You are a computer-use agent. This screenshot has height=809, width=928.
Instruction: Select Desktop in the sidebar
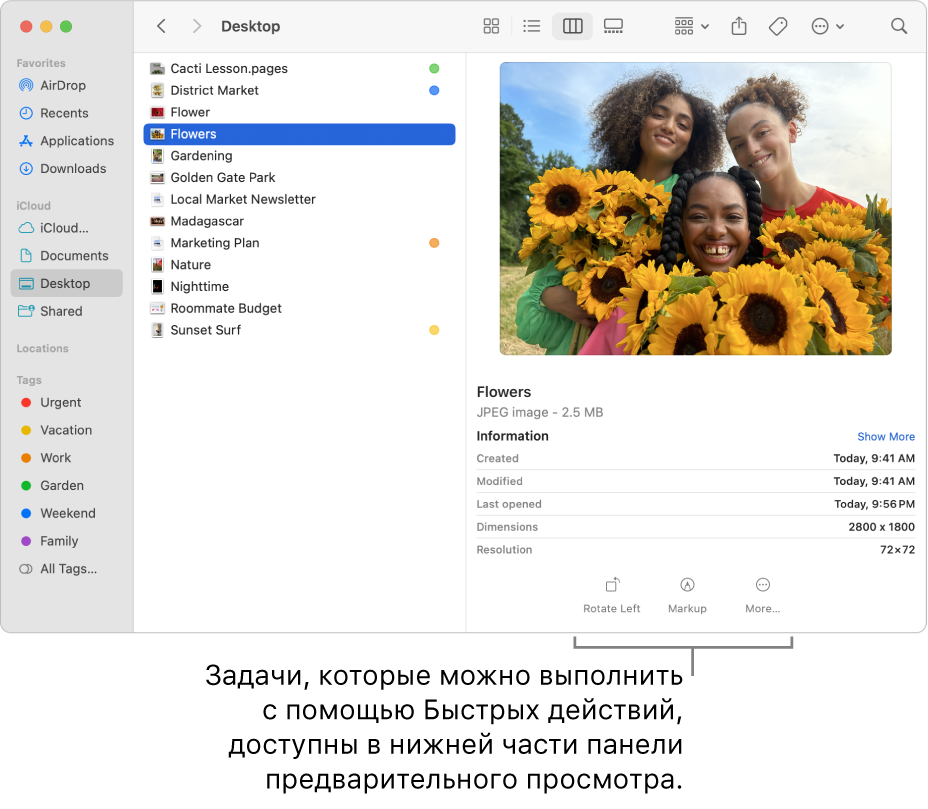pos(66,283)
